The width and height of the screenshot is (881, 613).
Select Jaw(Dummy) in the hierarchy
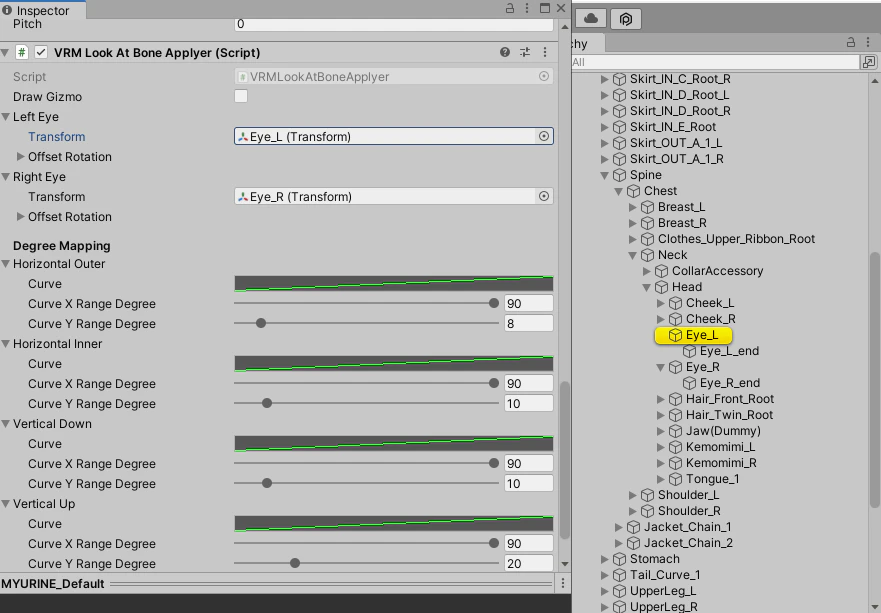tap(723, 431)
